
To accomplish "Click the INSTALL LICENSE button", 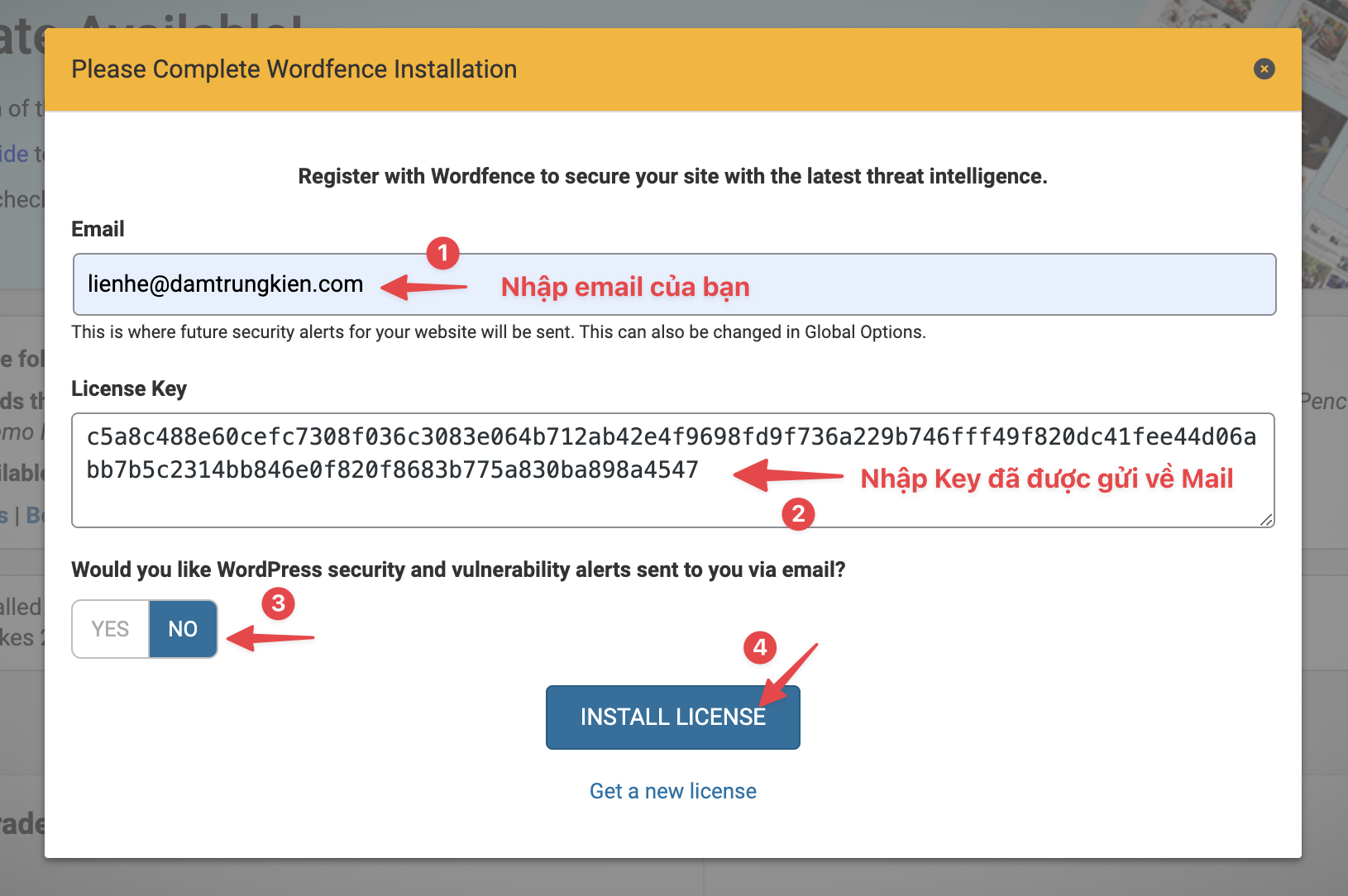I will pos(672,717).
